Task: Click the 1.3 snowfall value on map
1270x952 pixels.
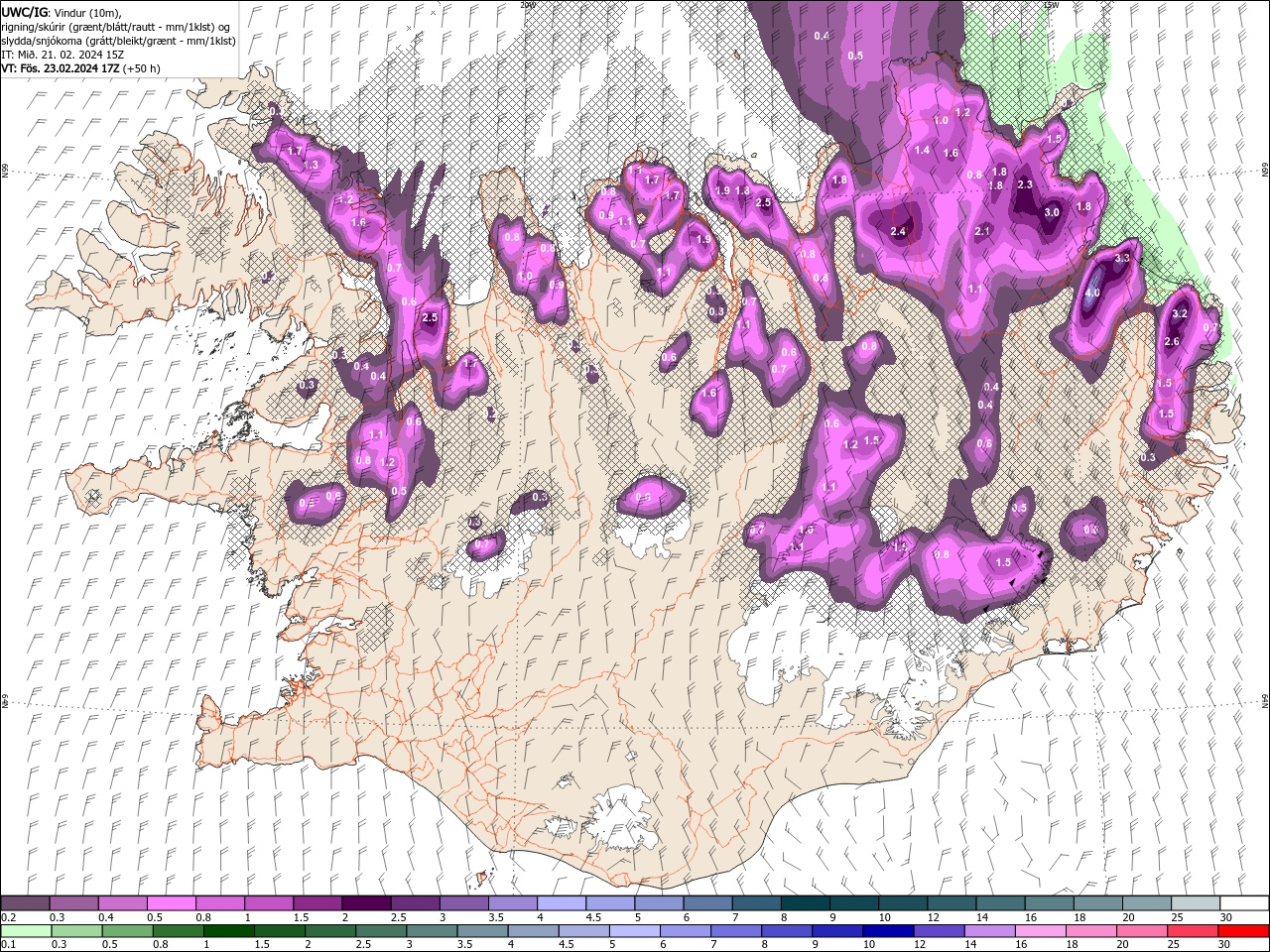Action: pos(311,165)
